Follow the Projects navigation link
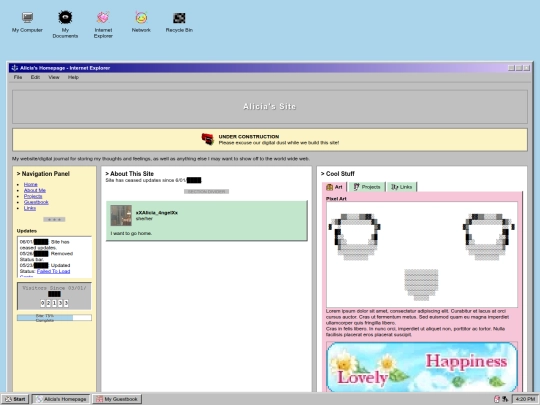The height and width of the screenshot is (405, 540). (x=33, y=196)
